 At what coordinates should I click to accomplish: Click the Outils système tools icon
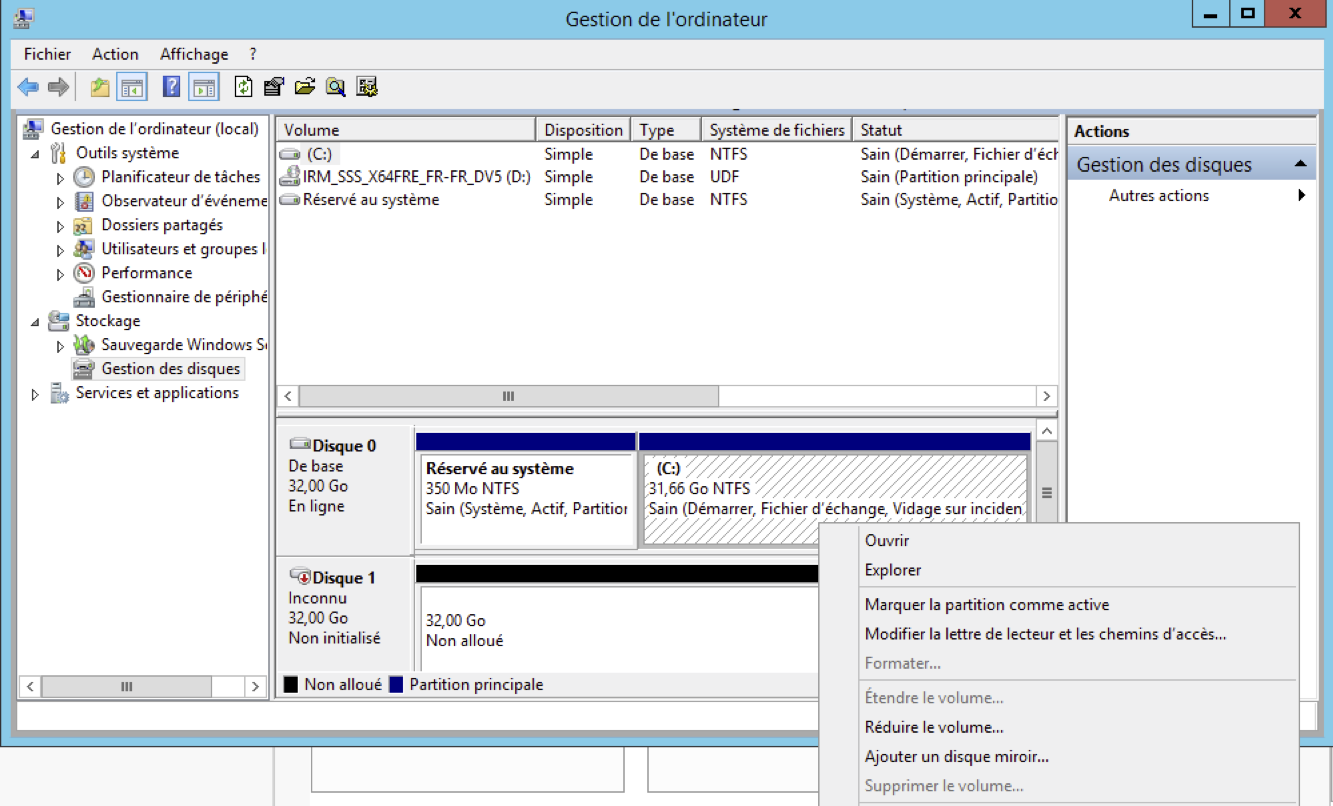click(x=60, y=153)
